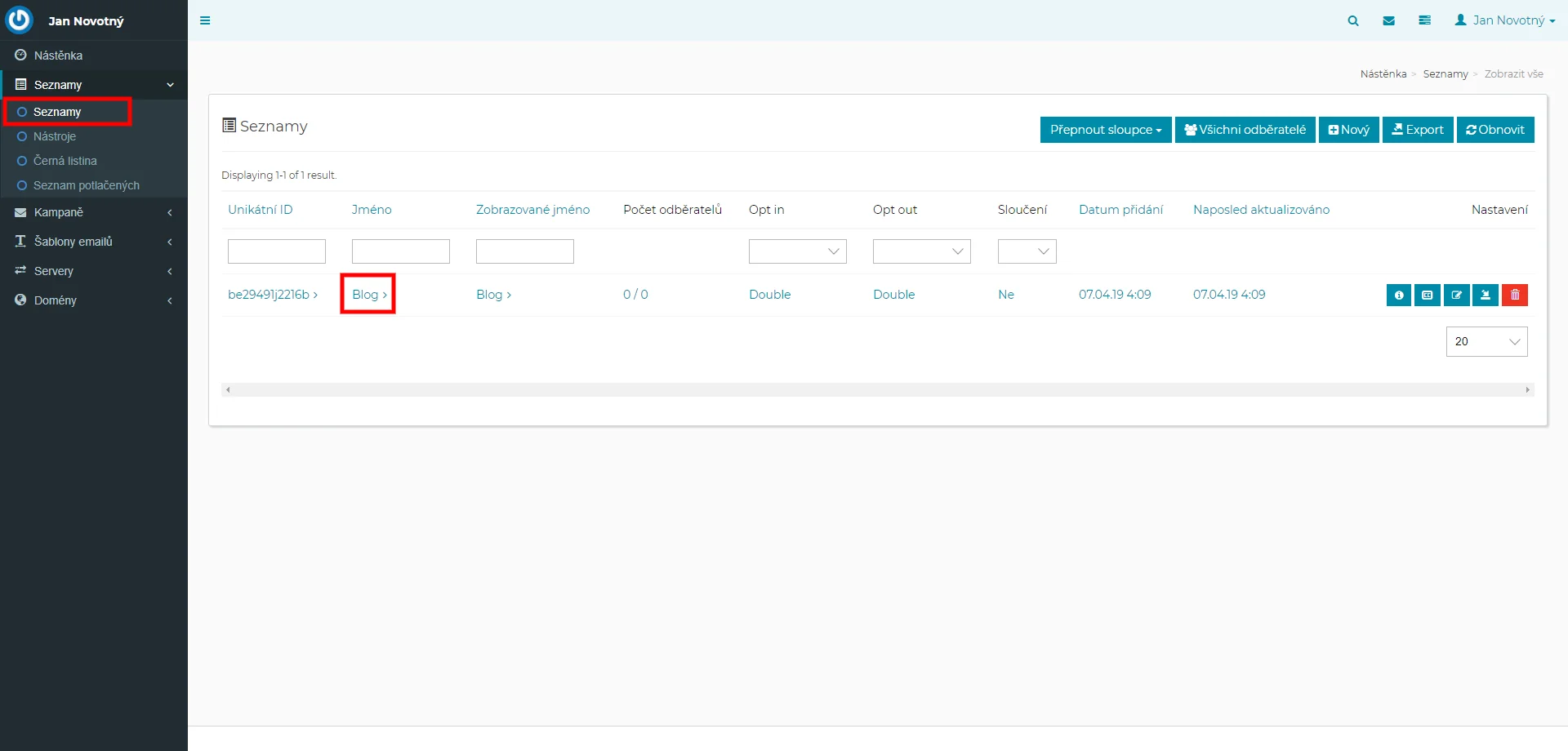This screenshot has width=1568, height=751.
Task: Open list overview info icon for Blog
Action: 1399,295
